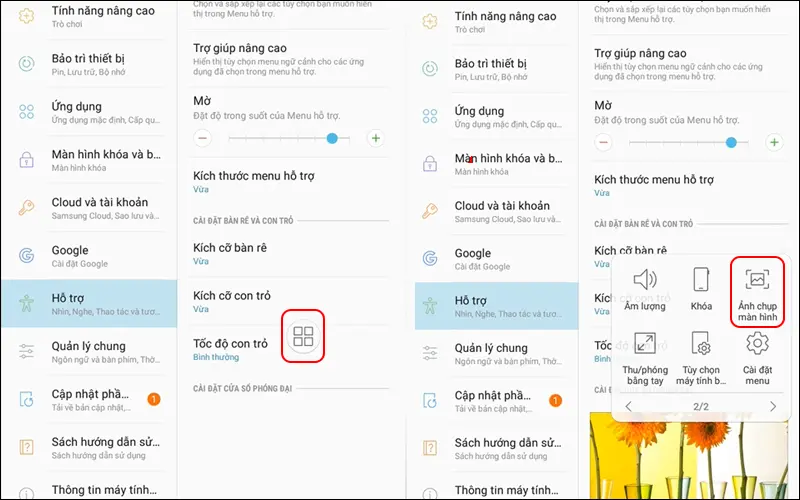Select Ảnh chụp màn hình in assistant menu
Screen dimensions: 800x500
click(757, 292)
